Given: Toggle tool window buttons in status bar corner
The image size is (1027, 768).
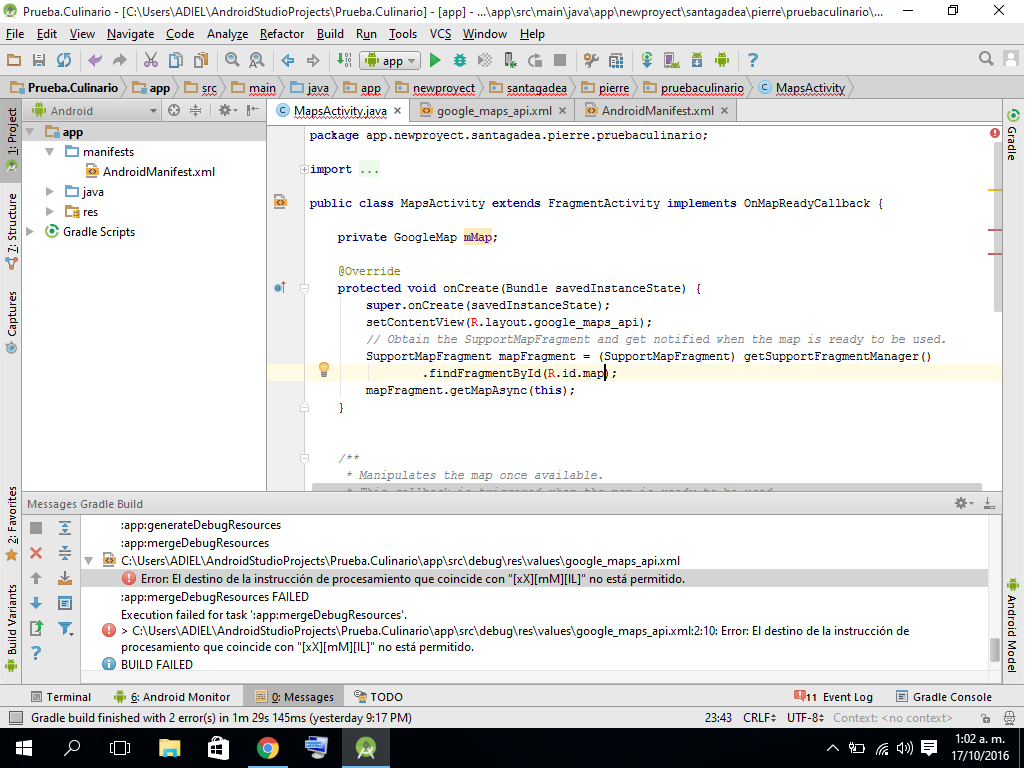Looking at the screenshot, I should 16,718.
